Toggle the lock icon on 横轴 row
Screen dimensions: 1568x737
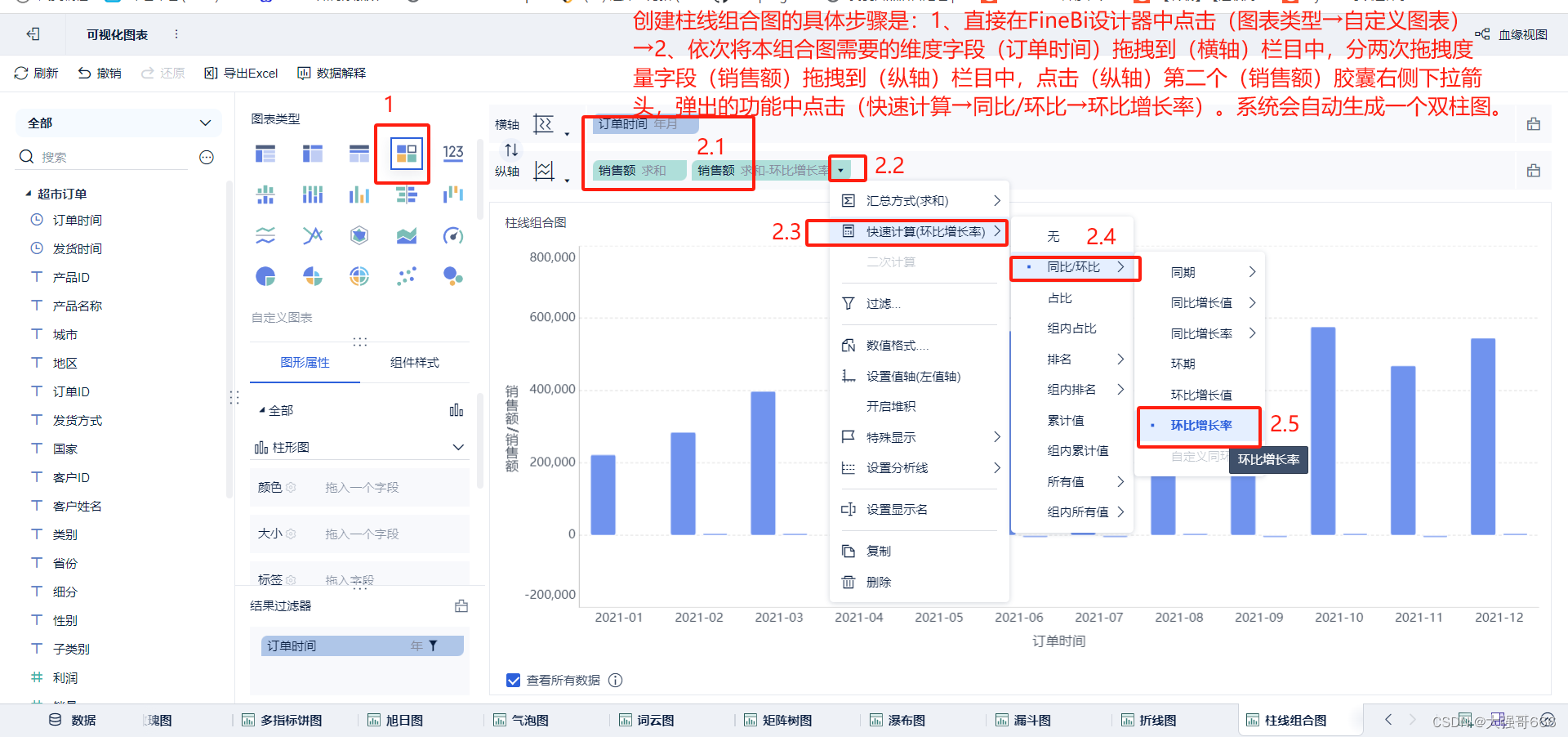coord(1534,124)
